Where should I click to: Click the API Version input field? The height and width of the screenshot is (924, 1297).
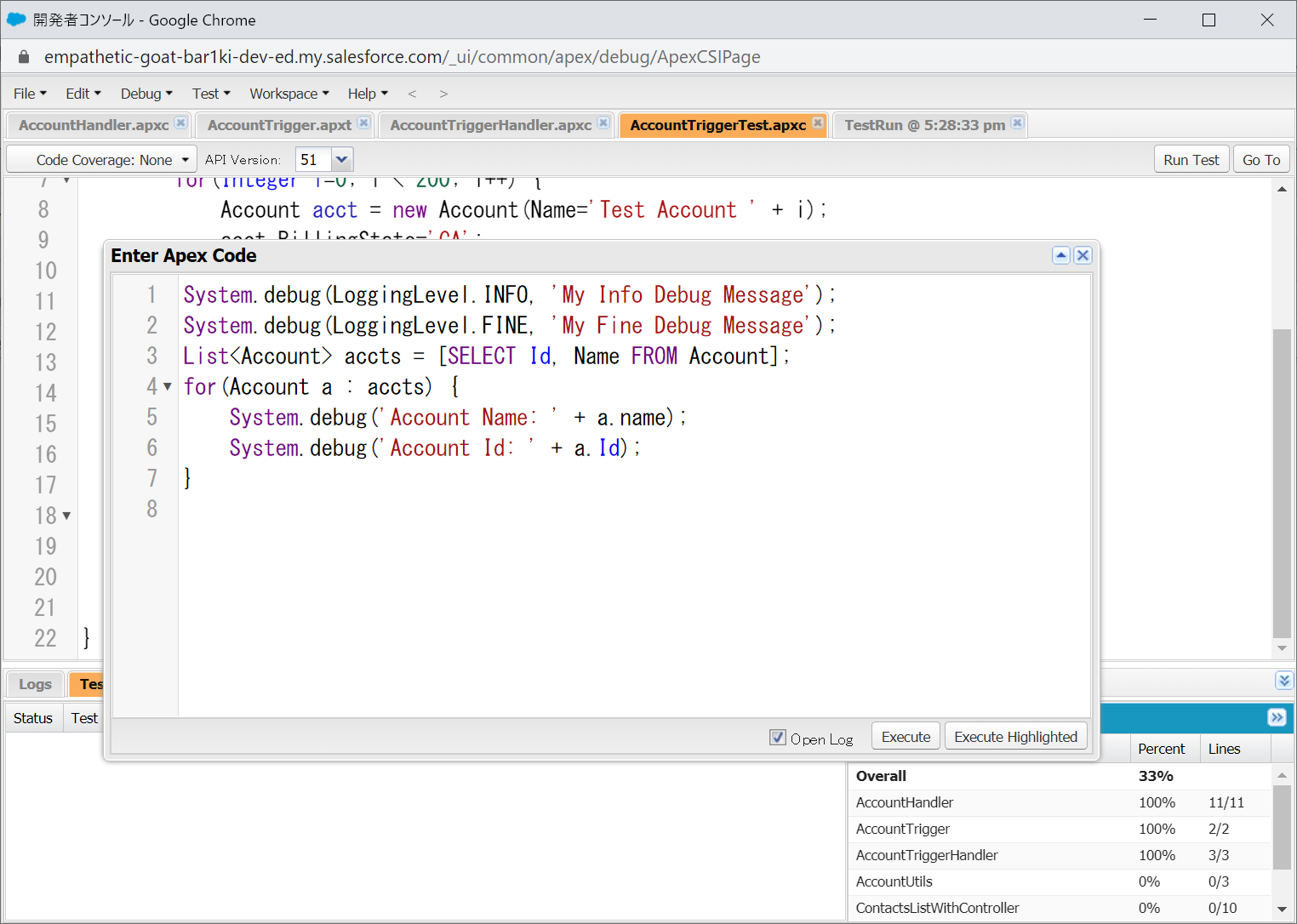pos(313,160)
